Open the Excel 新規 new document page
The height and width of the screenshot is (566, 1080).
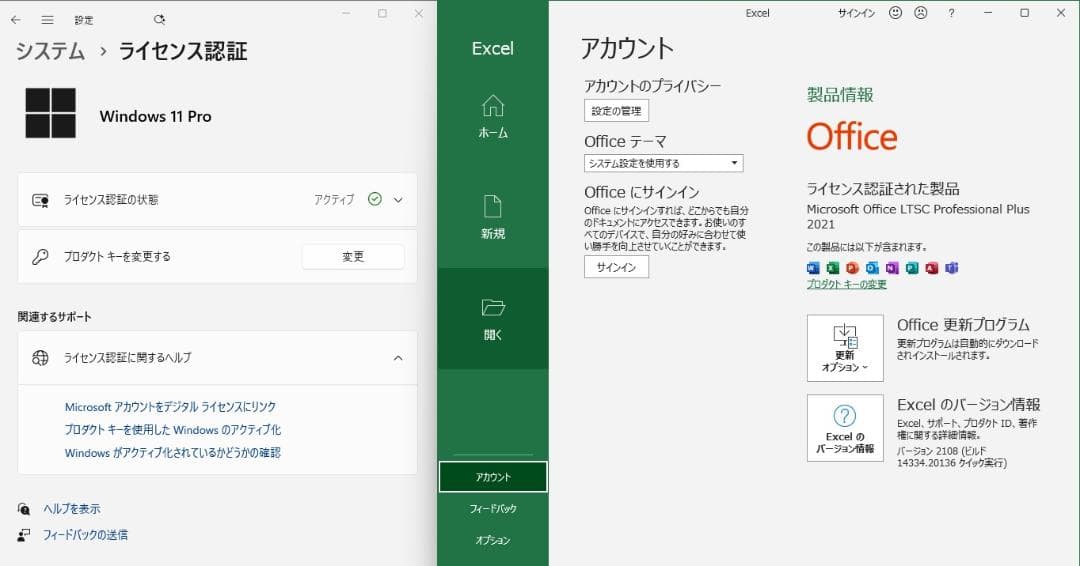coord(493,218)
